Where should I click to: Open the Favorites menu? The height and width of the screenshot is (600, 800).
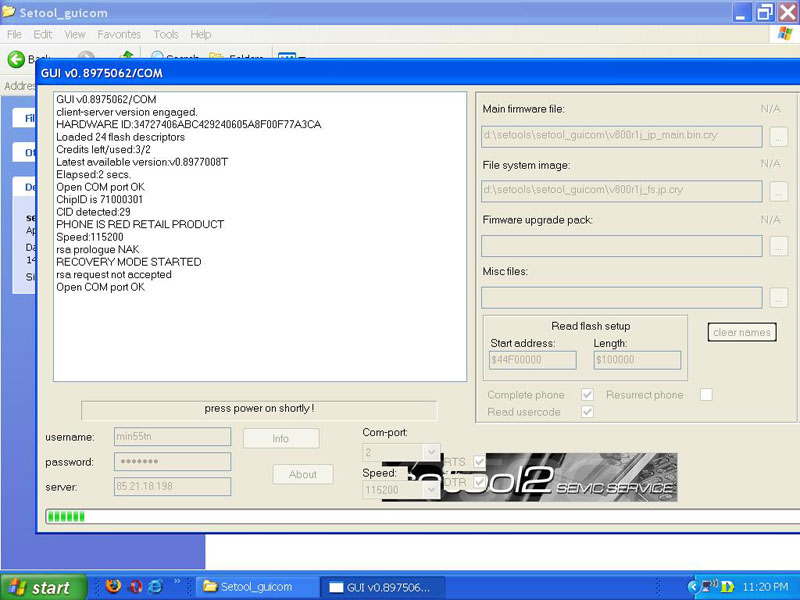[119, 34]
